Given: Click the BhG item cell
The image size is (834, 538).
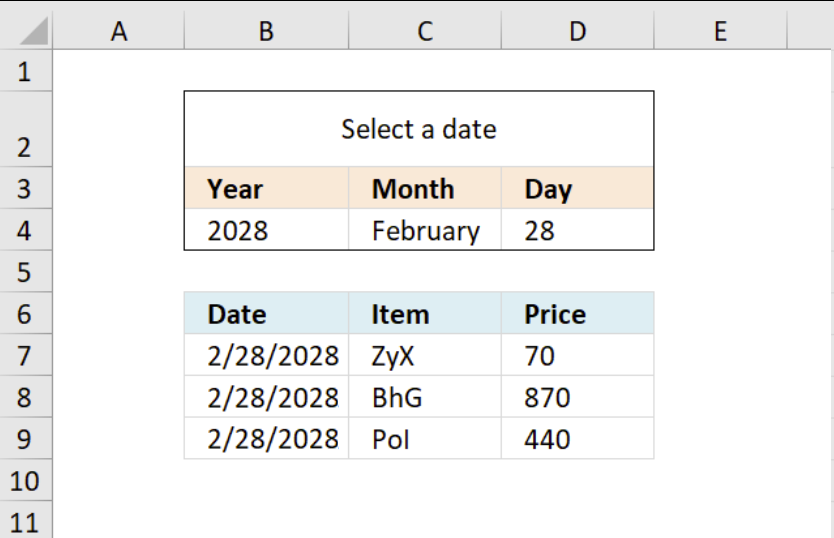Looking at the screenshot, I should coord(425,397).
